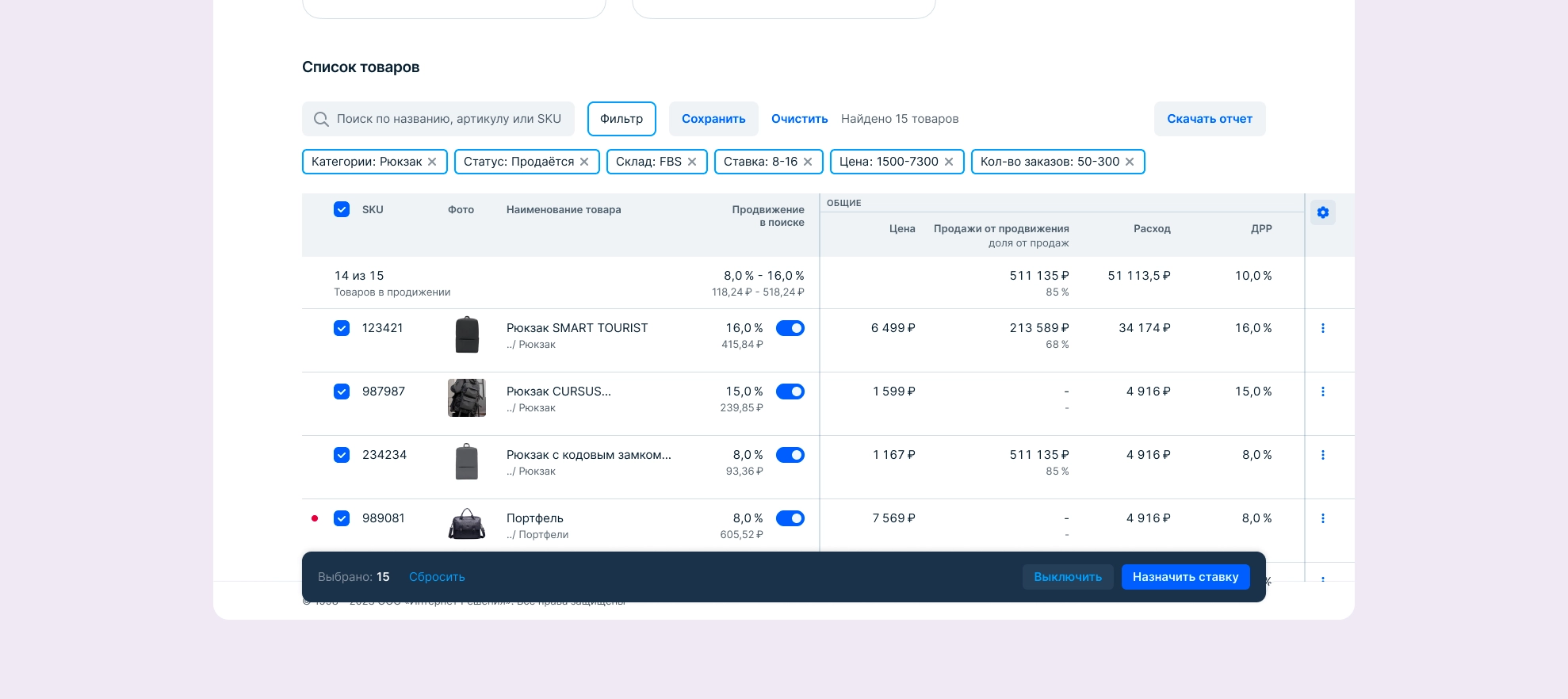Open the three-dot menu for the row with SKU 234234
1568x699 pixels.
(1322, 455)
